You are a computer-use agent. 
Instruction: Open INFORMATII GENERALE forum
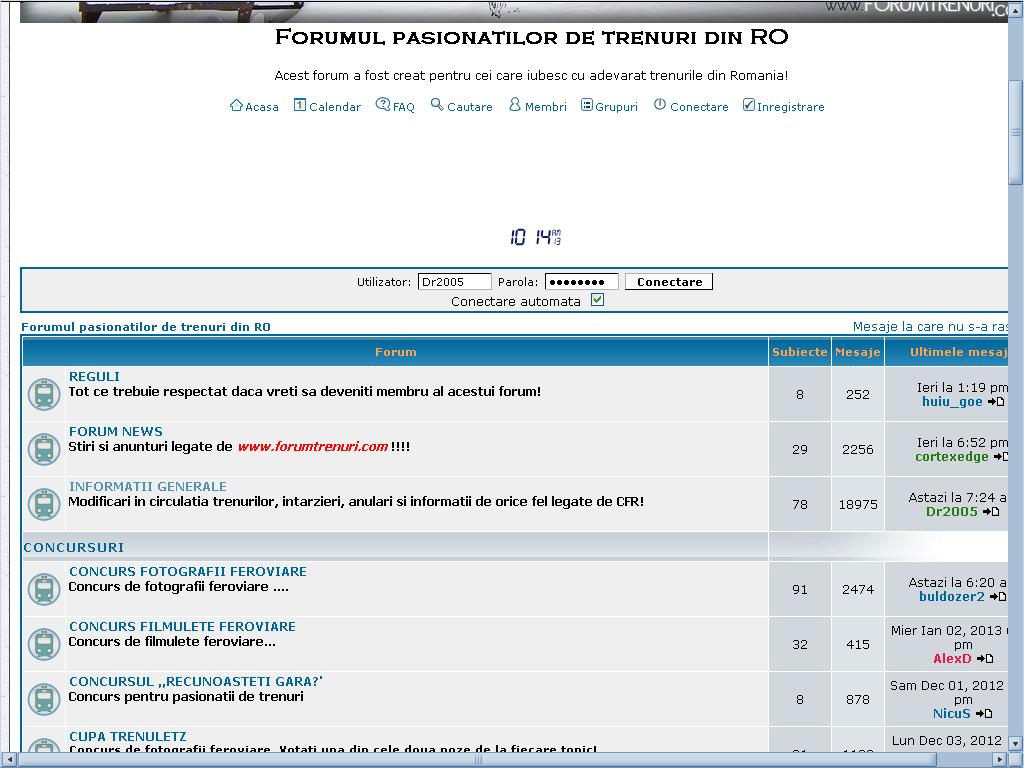point(148,487)
